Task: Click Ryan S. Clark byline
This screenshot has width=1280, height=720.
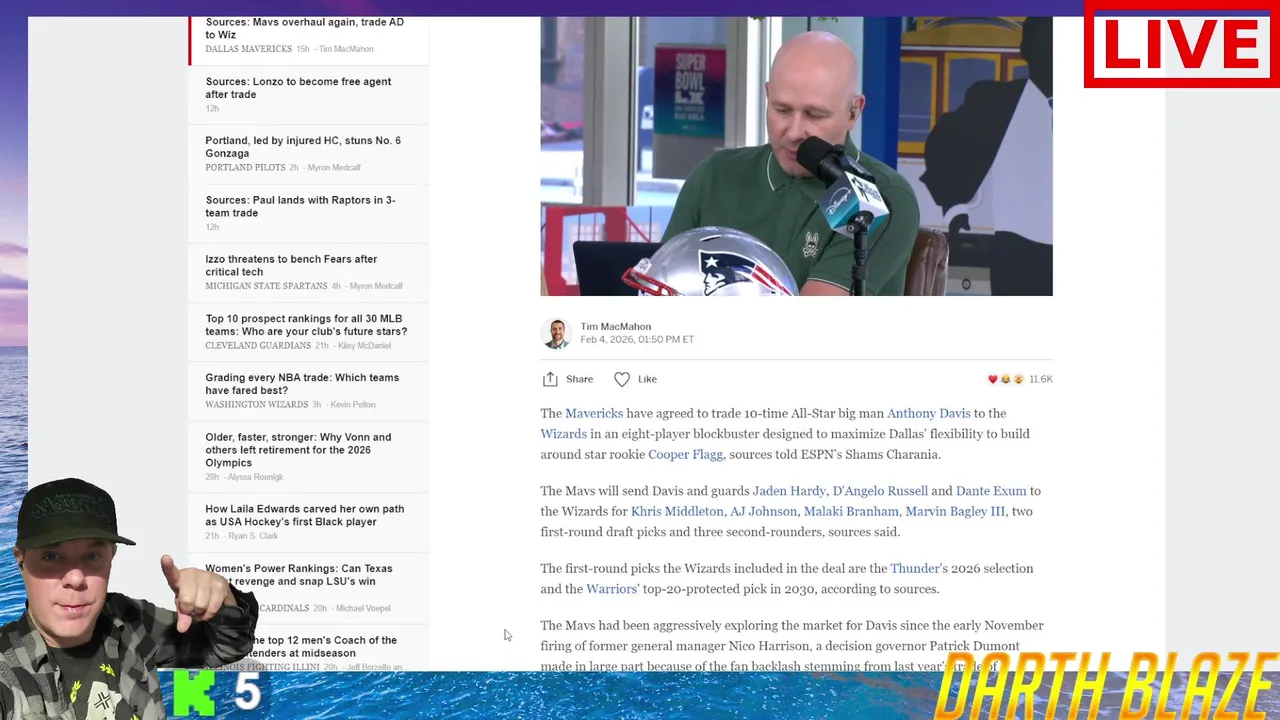Action: coord(253,536)
